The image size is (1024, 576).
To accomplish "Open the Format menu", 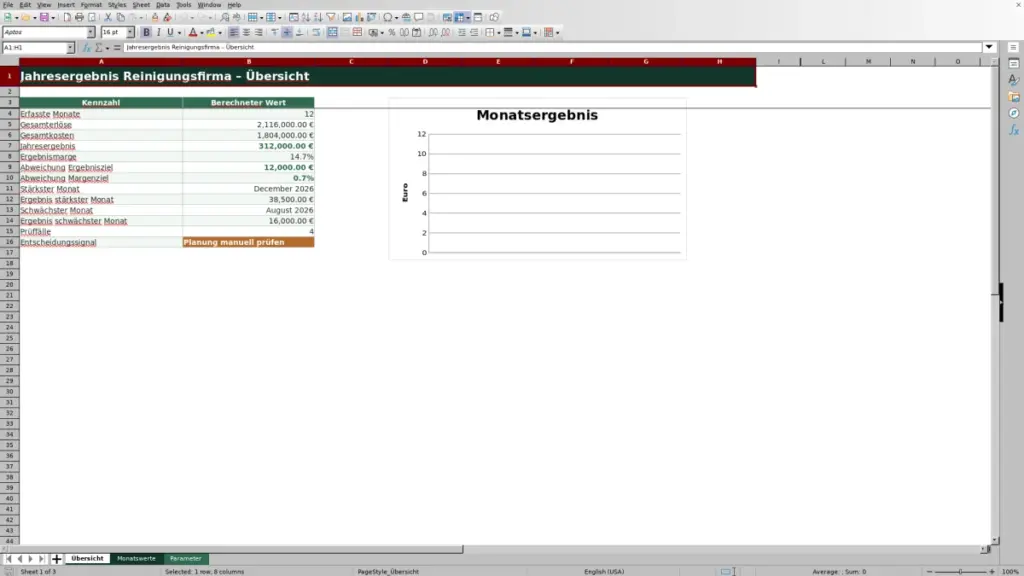I will pyautogui.click(x=91, y=5).
